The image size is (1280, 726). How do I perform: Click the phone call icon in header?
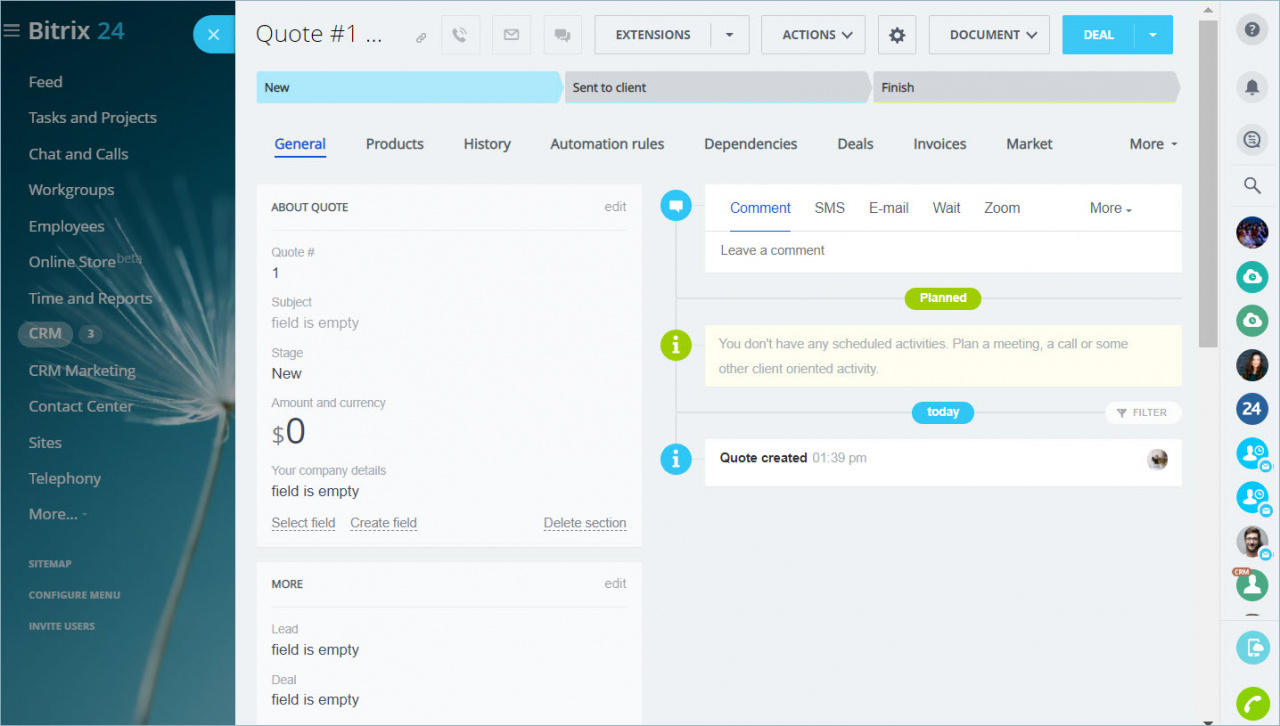point(460,35)
